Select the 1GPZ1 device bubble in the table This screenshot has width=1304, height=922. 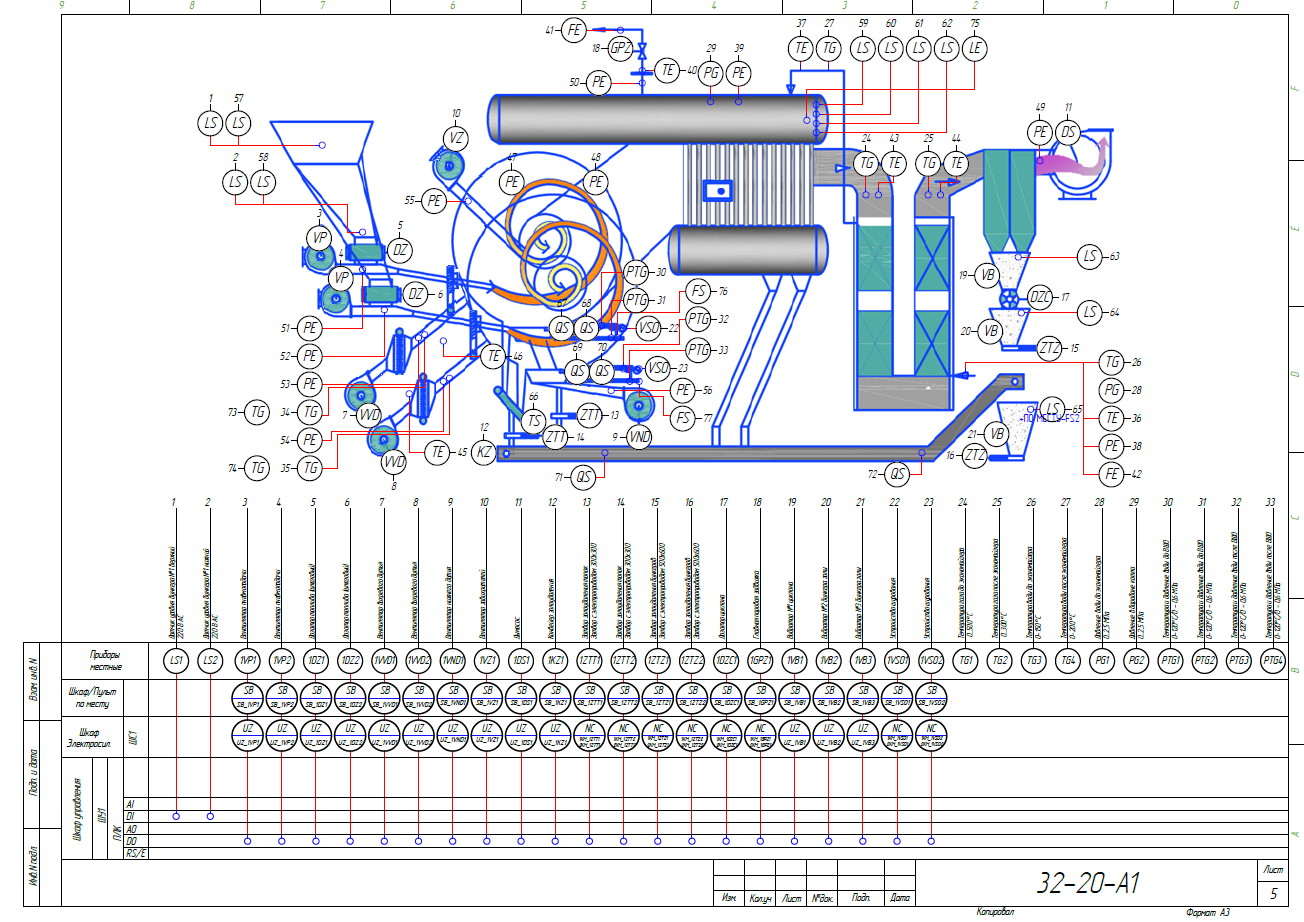coord(760,660)
